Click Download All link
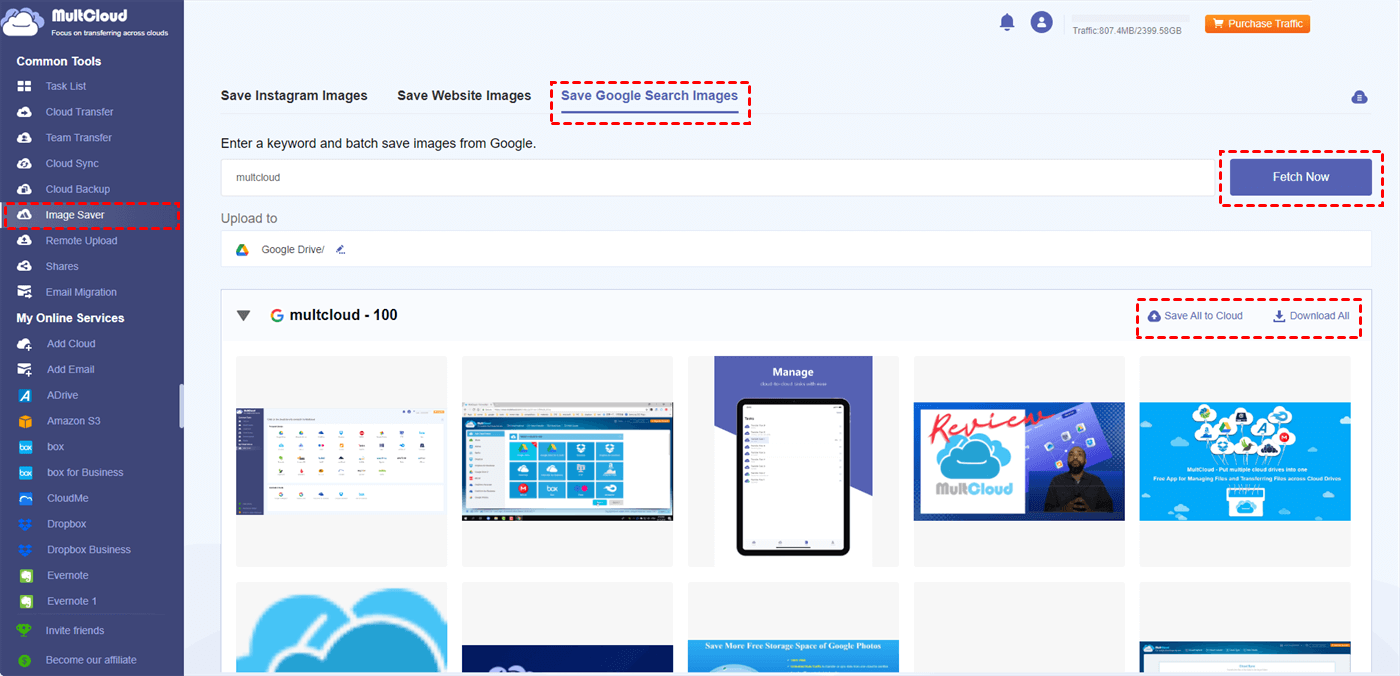The image size is (1400, 676). point(1311,316)
